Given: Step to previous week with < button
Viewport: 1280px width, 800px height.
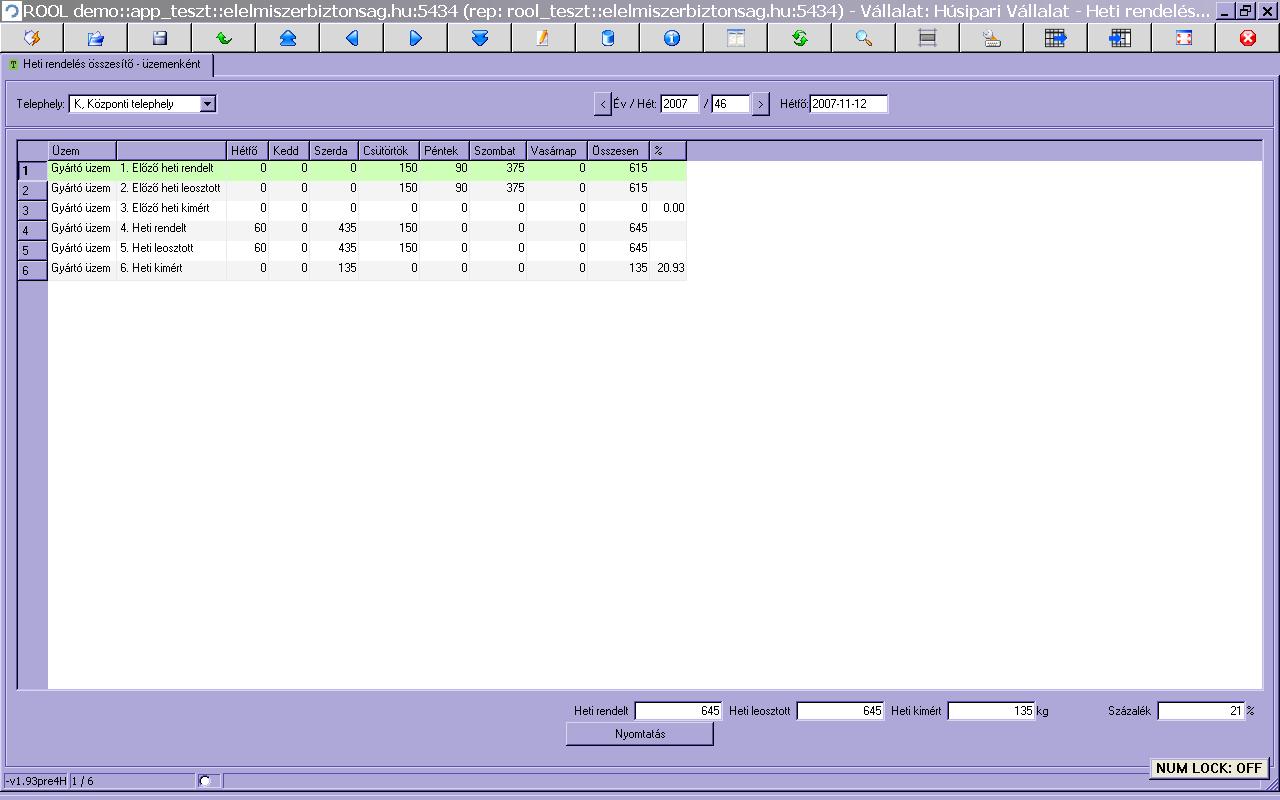Looking at the screenshot, I should (x=602, y=104).
